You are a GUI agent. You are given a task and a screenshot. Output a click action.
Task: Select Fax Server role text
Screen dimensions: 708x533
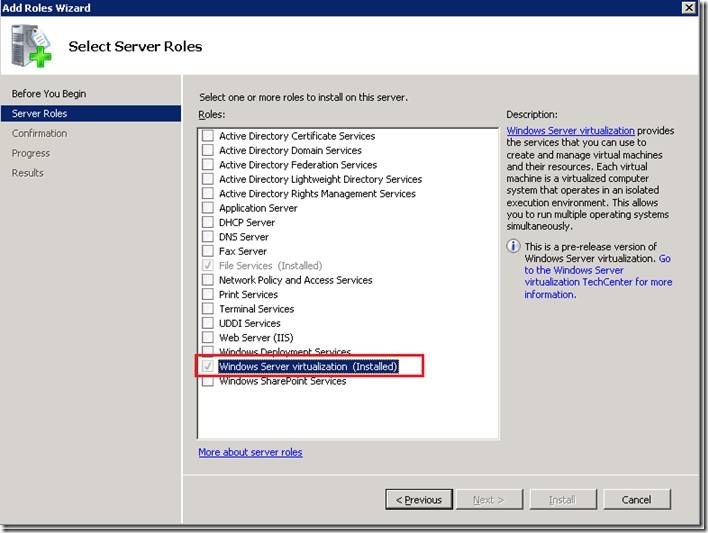pyautogui.click(x=243, y=251)
